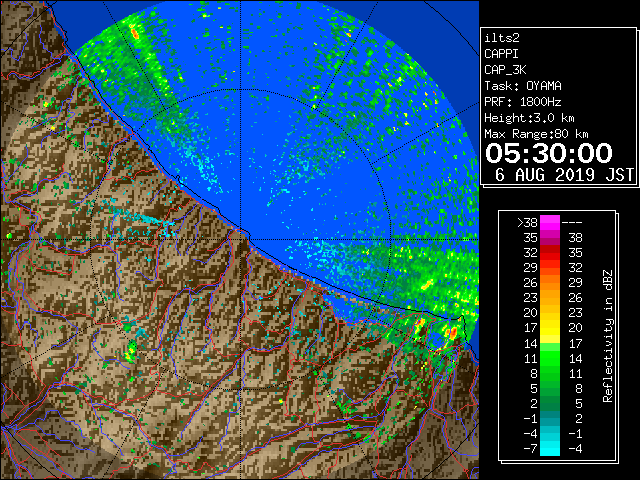Viewport: 640px width, 480px height.
Task: Click the "PRF: 1800Hz" entry
Action: click(x=523, y=102)
